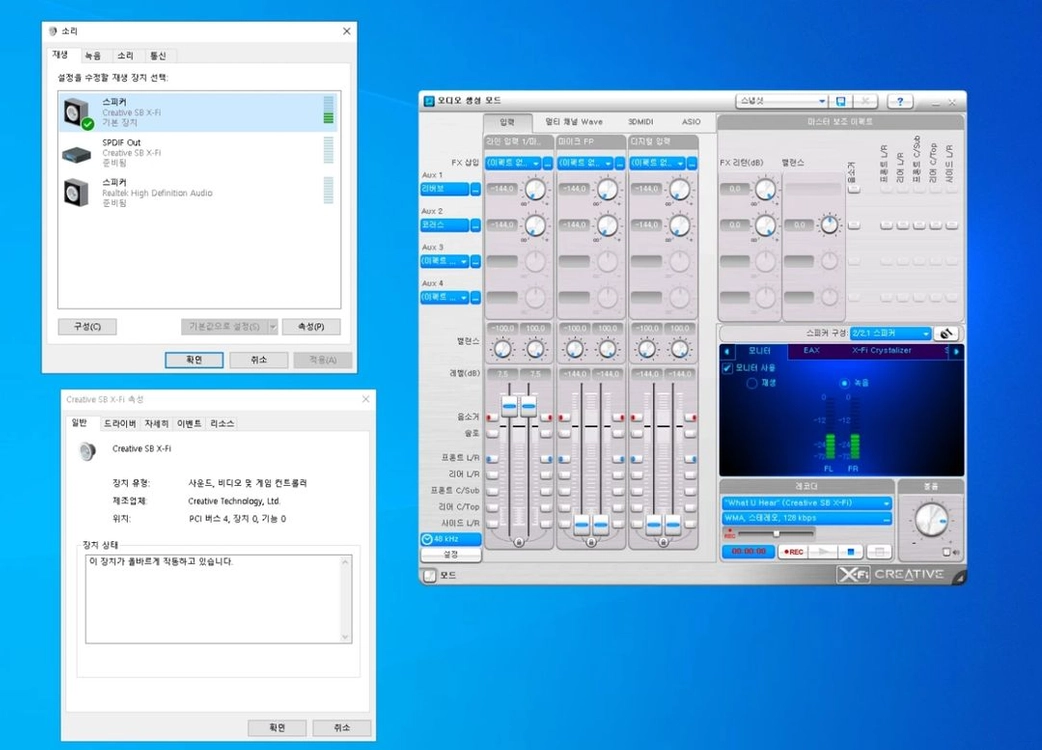
Task: Click the speaker test icon beside 스피커 구성
Action: 946,333
